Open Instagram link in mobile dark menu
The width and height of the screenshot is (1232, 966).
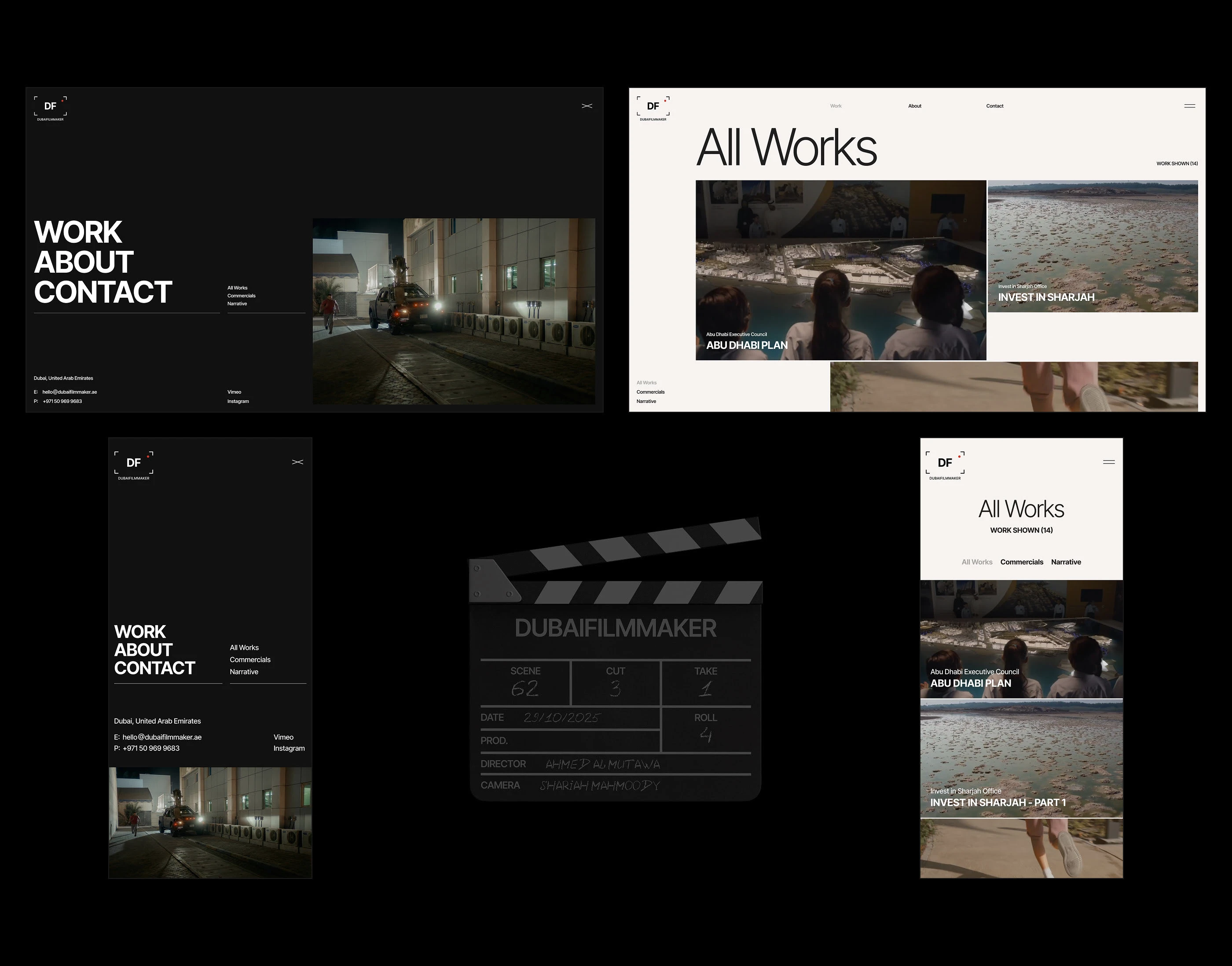point(289,748)
